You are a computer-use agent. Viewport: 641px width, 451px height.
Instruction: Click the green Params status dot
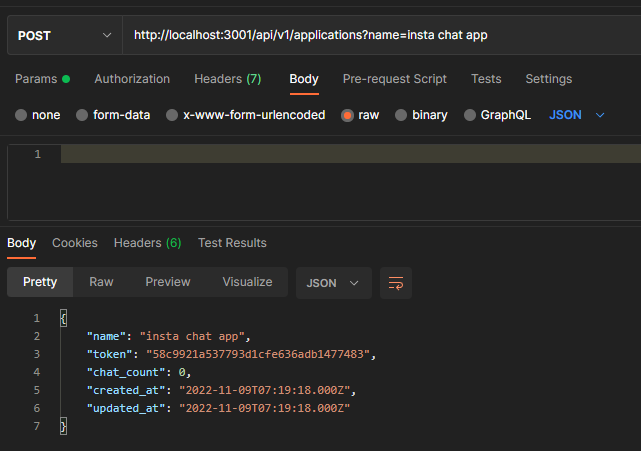[x=66, y=79]
